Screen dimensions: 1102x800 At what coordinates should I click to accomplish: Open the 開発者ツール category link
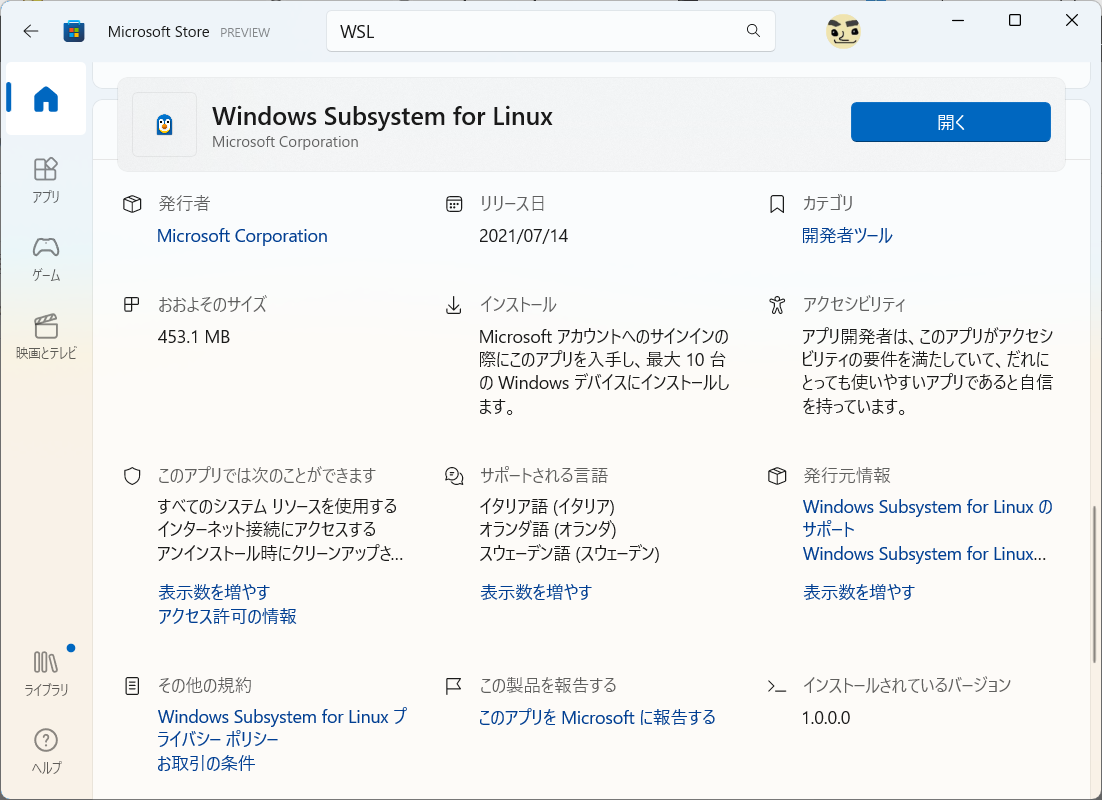847,236
